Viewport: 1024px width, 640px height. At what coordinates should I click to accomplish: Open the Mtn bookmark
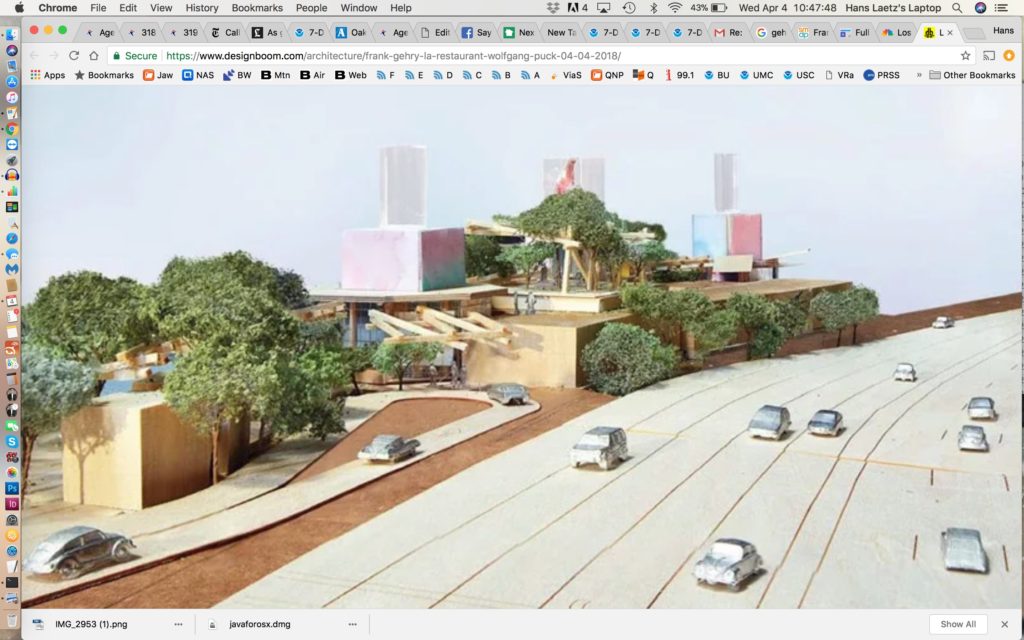(276, 75)
